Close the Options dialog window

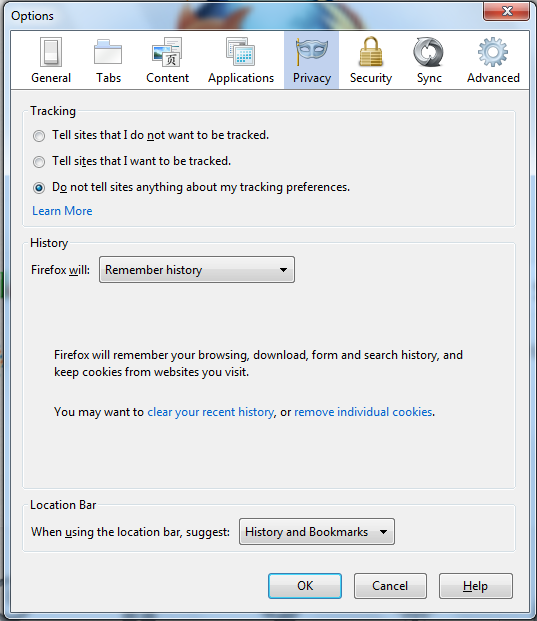(x=507, y=11)
